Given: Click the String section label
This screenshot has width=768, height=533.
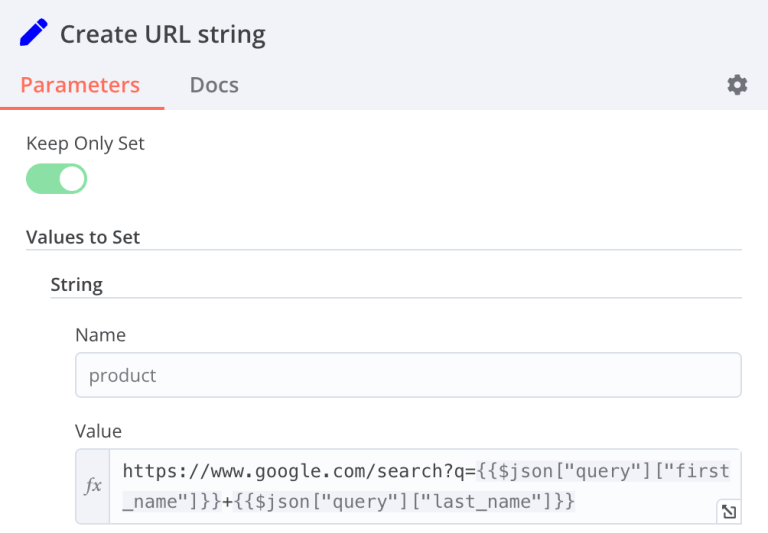Looking at the screenshot, I should (76, 285).
